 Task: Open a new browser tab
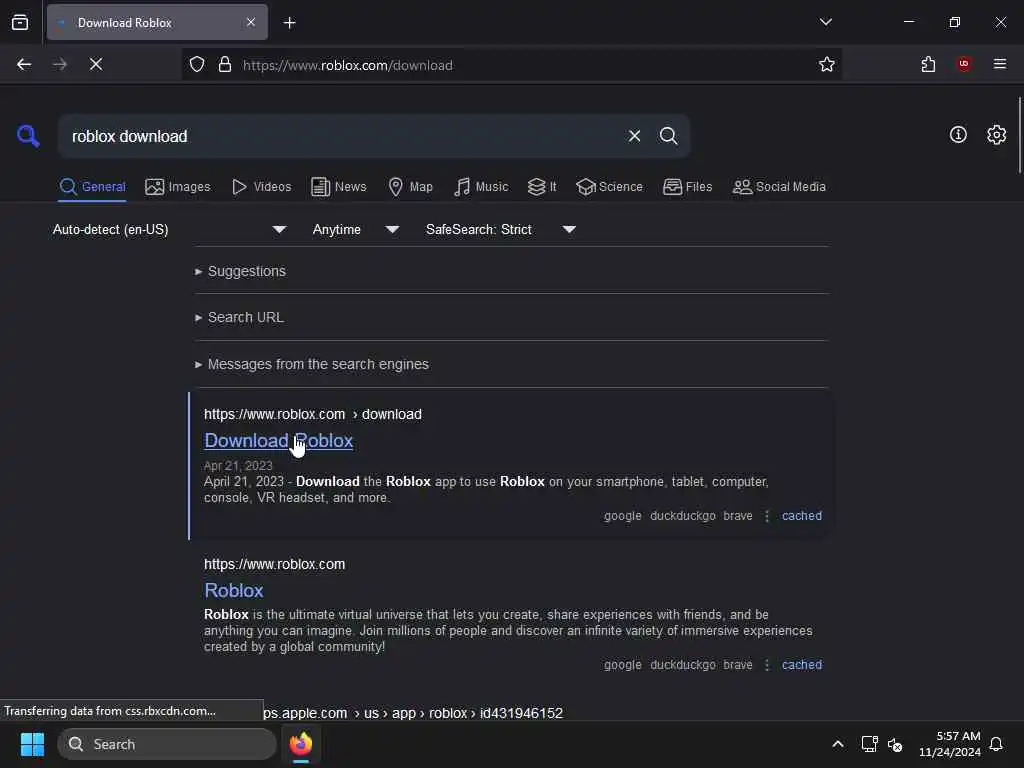[289, 23]
